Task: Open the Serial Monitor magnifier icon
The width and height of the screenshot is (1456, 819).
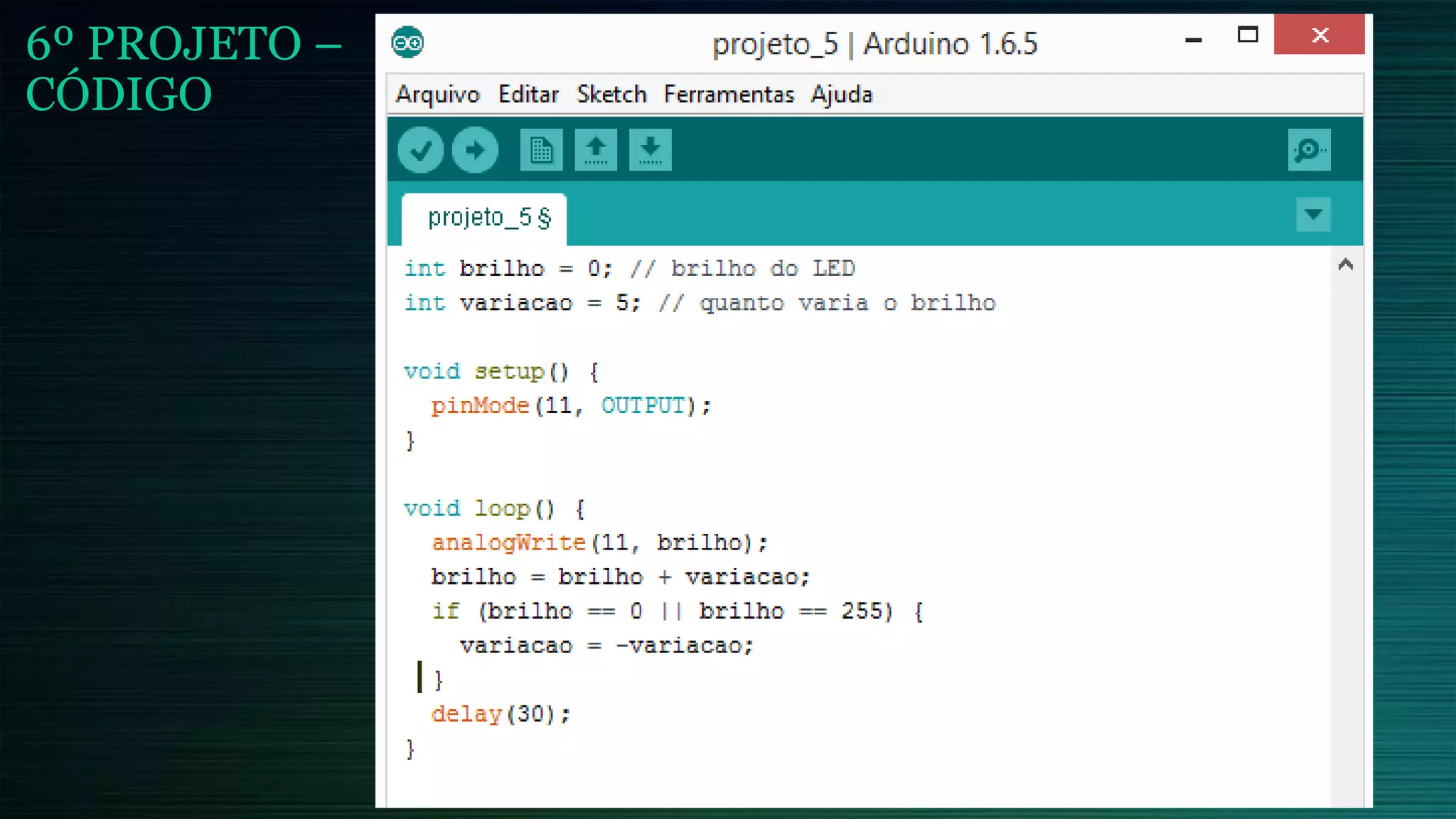Action: [1309, 150]
